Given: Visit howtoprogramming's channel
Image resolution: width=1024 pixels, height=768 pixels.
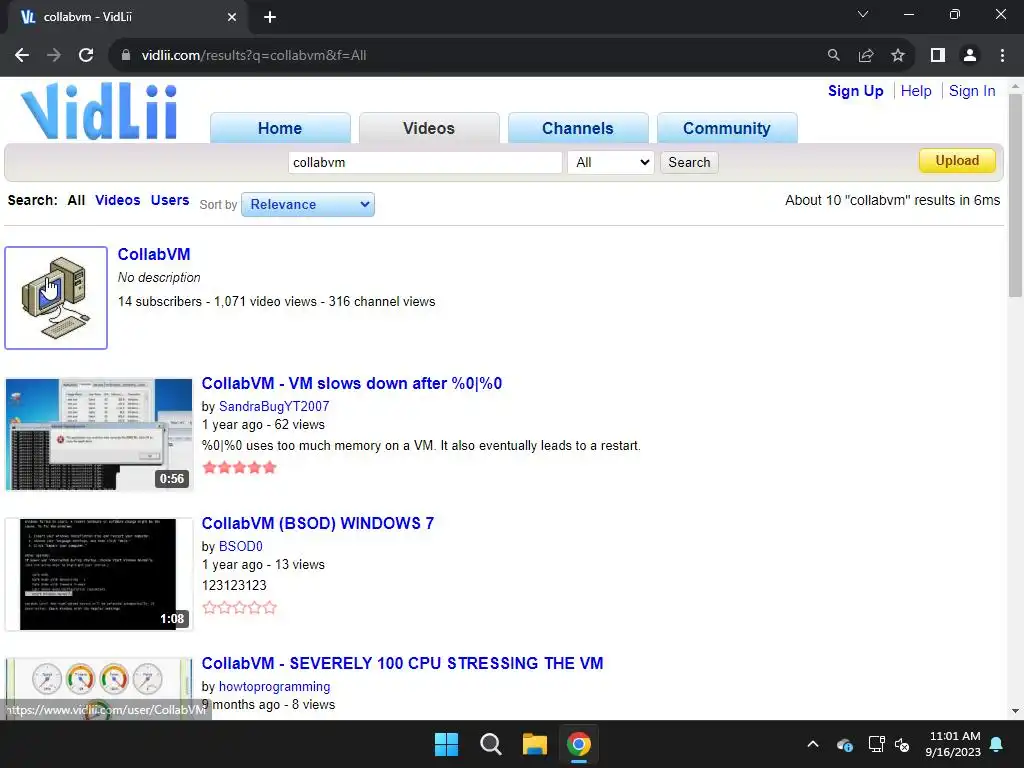Looking at the screenshot, I should click(274, 686).
